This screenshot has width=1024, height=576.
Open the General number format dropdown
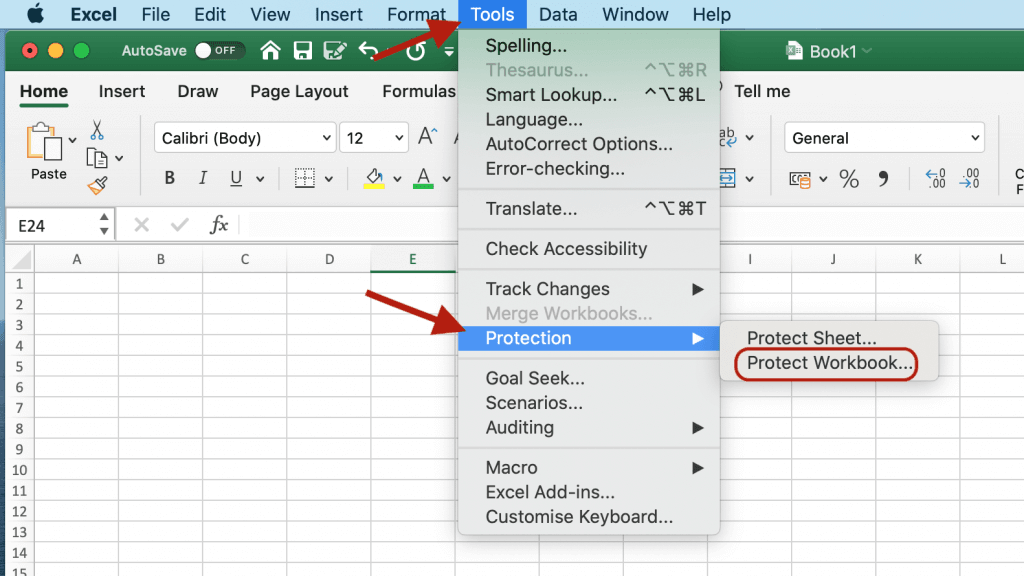[884, 138]
